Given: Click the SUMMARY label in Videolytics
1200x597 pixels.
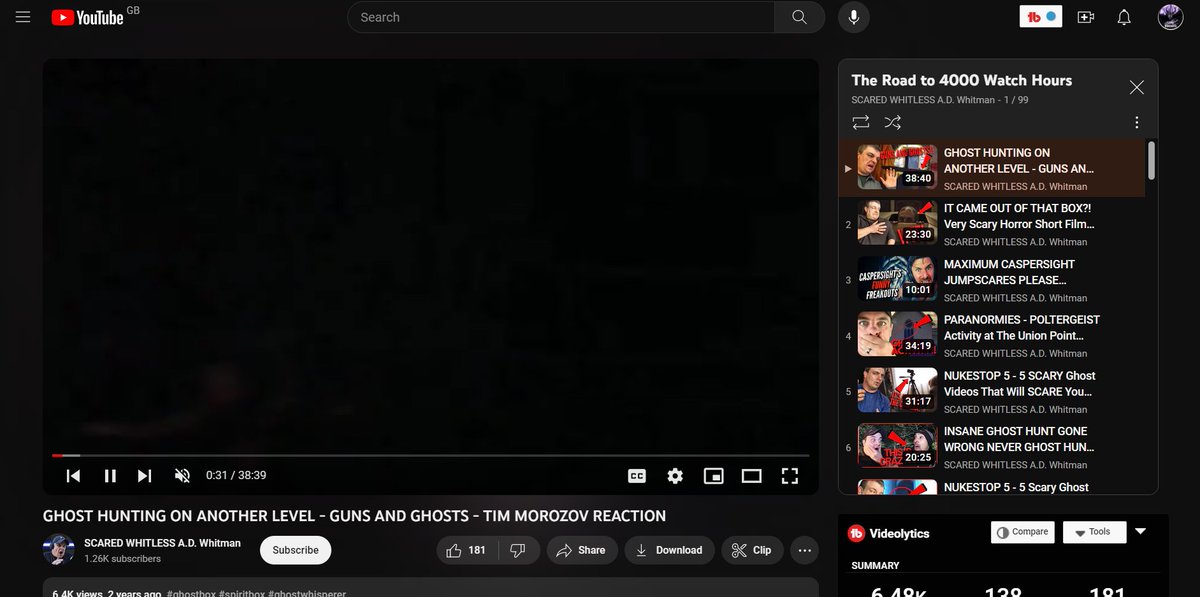Looking at the screenshot, I should pyautogui.click(x=875, y=566).
